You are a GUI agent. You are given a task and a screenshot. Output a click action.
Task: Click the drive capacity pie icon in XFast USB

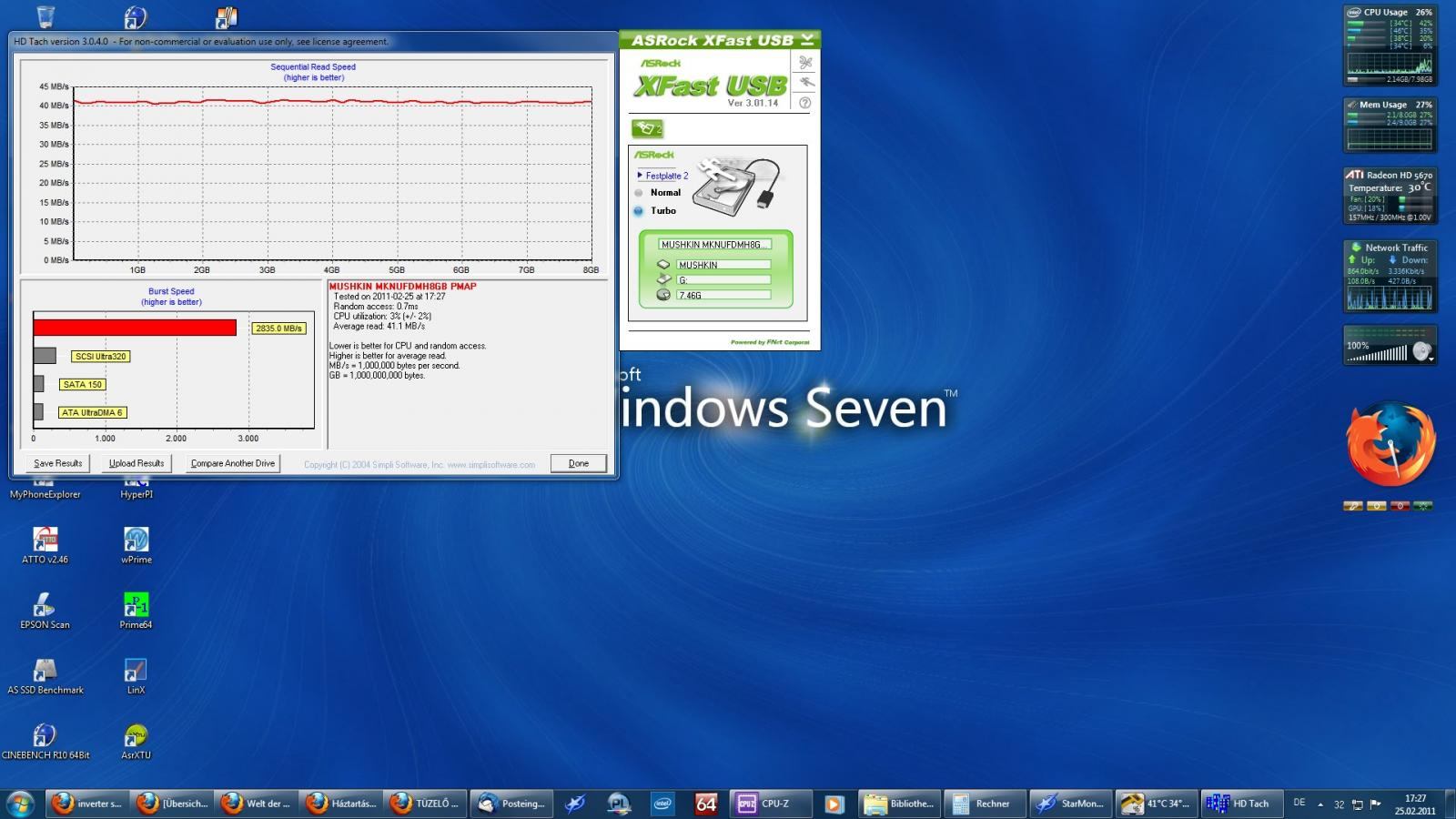[x=663, y=295]
